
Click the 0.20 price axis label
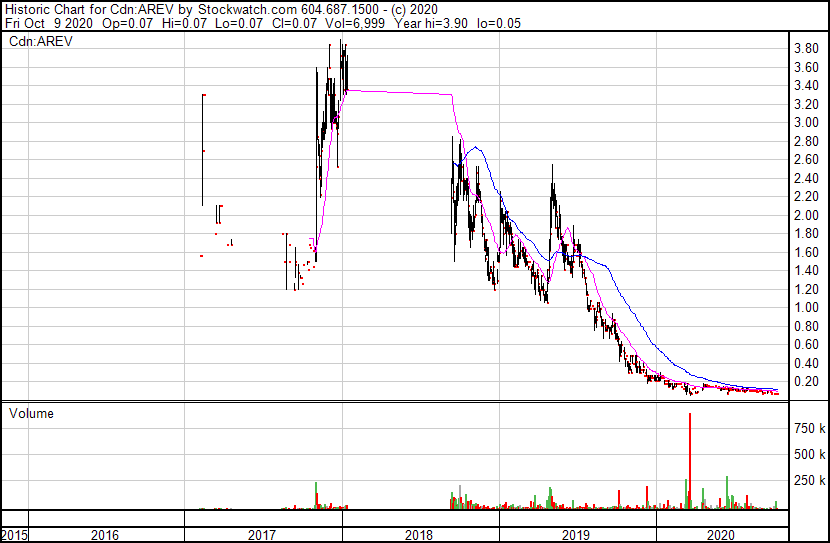(x=806, y=382)
